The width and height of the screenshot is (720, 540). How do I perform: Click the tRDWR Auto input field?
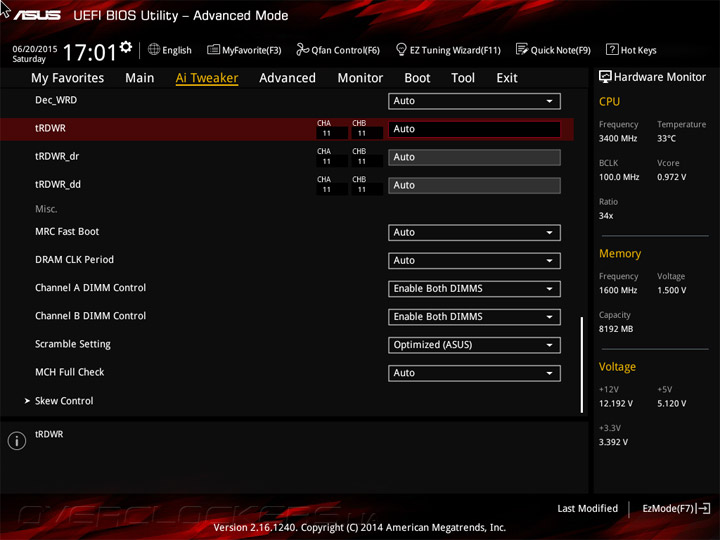coord(474,129)
